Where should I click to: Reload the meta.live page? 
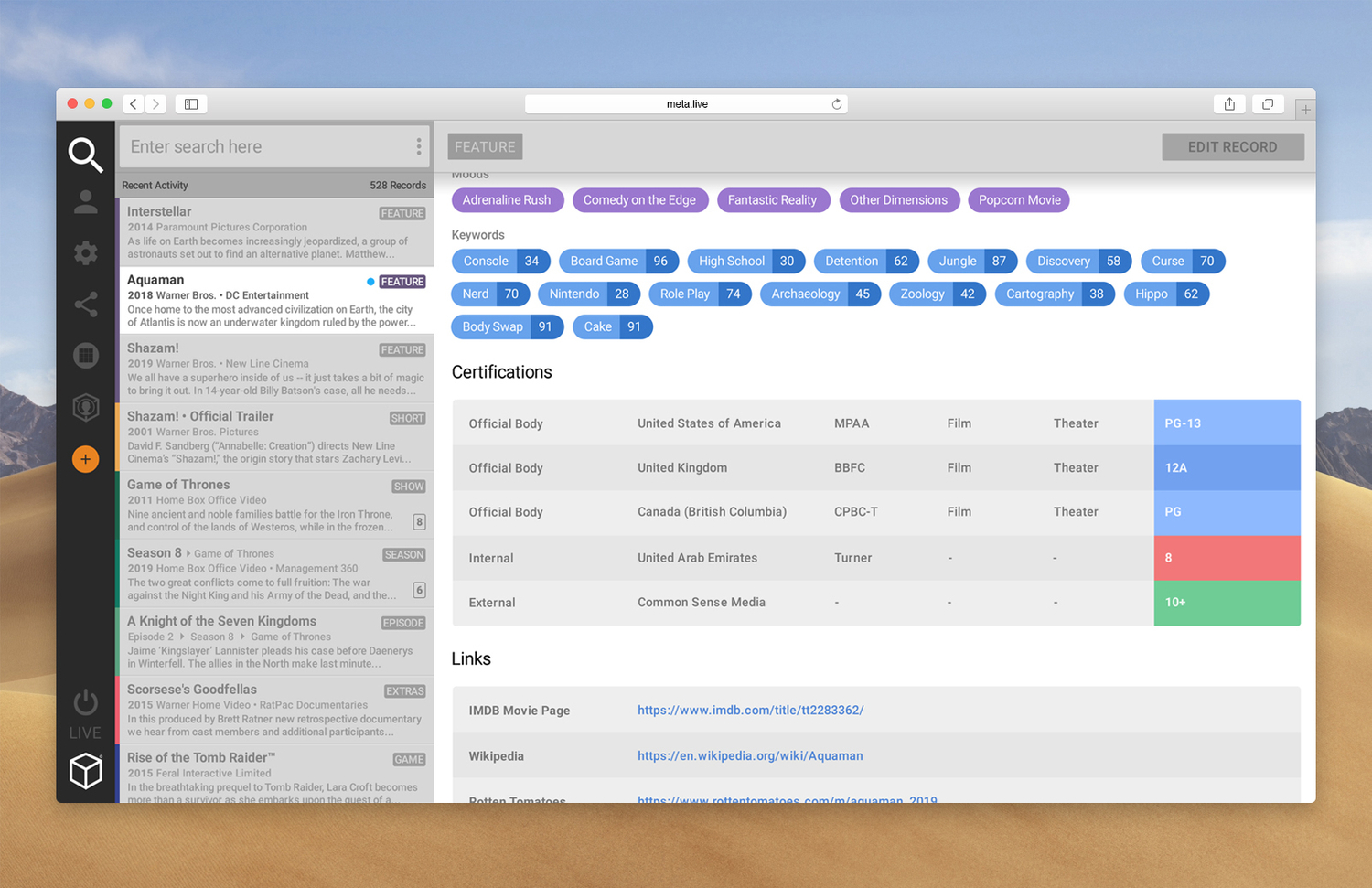coord(836,104)
